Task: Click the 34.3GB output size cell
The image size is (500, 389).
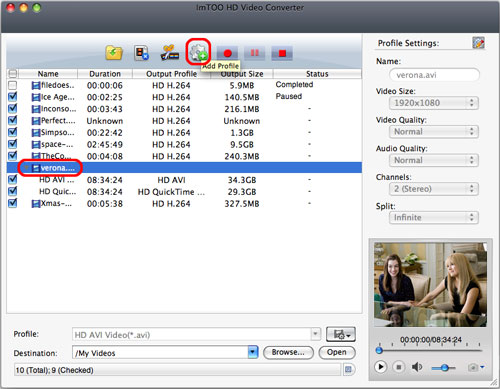Action: 242,180
